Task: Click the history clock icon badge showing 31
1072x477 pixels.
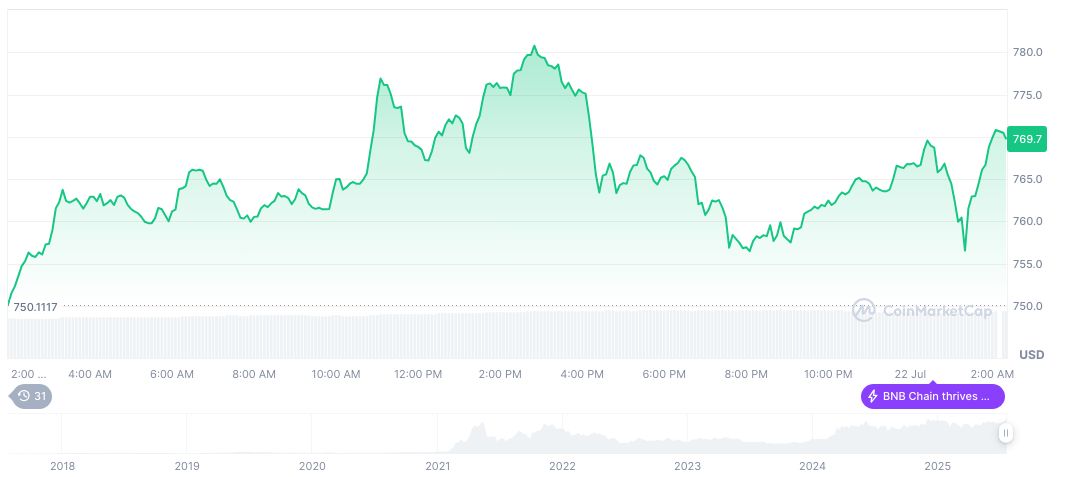Action: (x=31, y=396)
